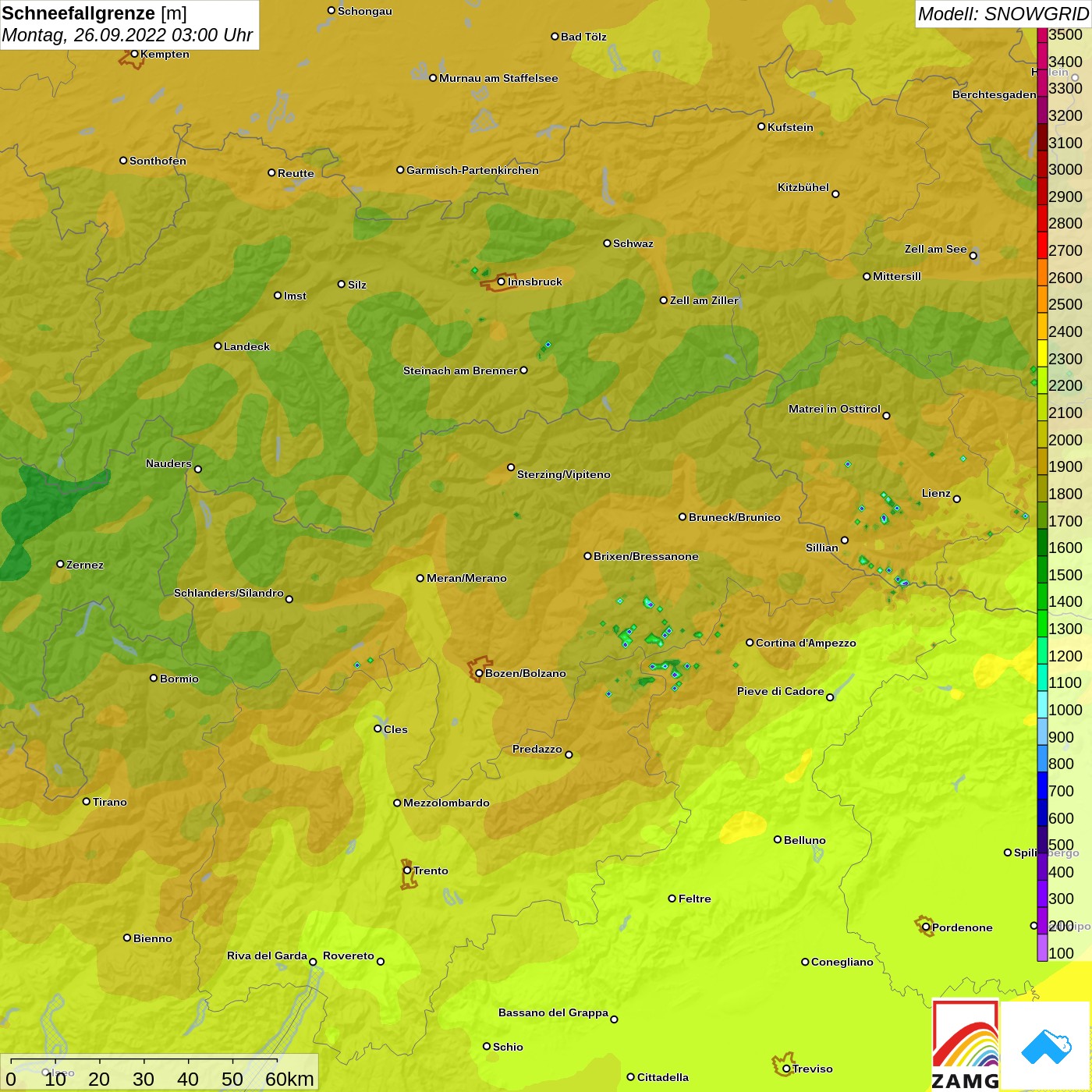1092x1092 pixels.
Task: Click the 'Brixen/Bressanone' label
Action: pos(646,556)
